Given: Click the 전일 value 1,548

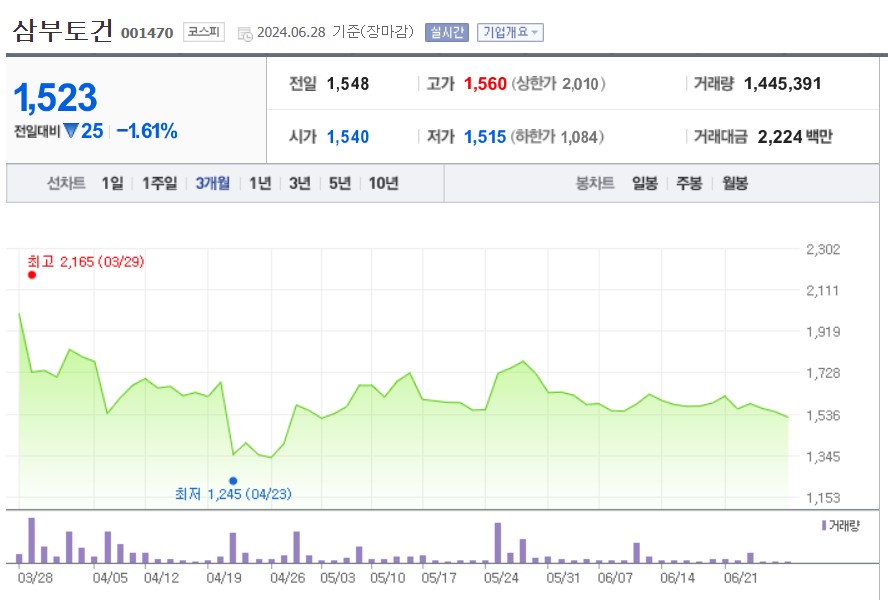Looking at the screenshot, I should coord(348,84).
